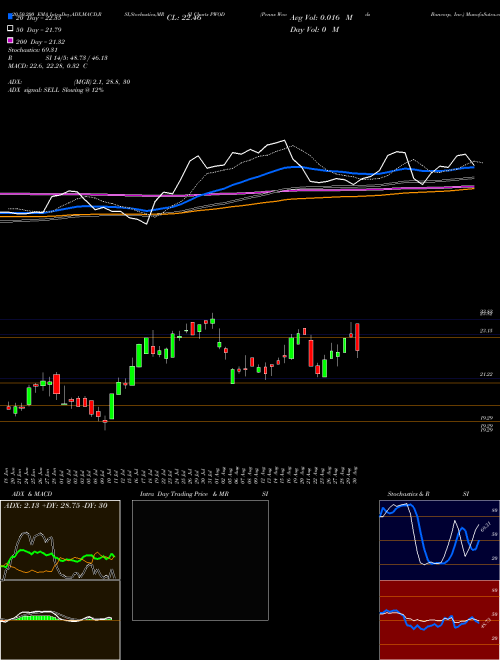Click the RSI 14/3 values line

pos(58,58)
